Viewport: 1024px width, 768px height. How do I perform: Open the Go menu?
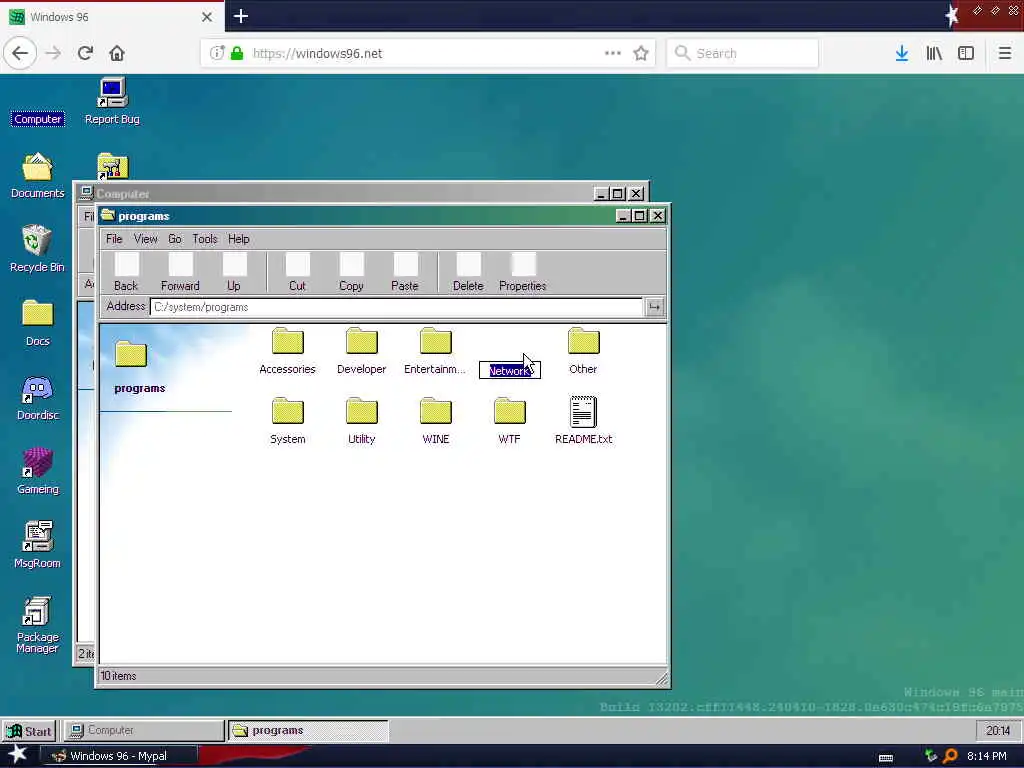click(174, 239)
